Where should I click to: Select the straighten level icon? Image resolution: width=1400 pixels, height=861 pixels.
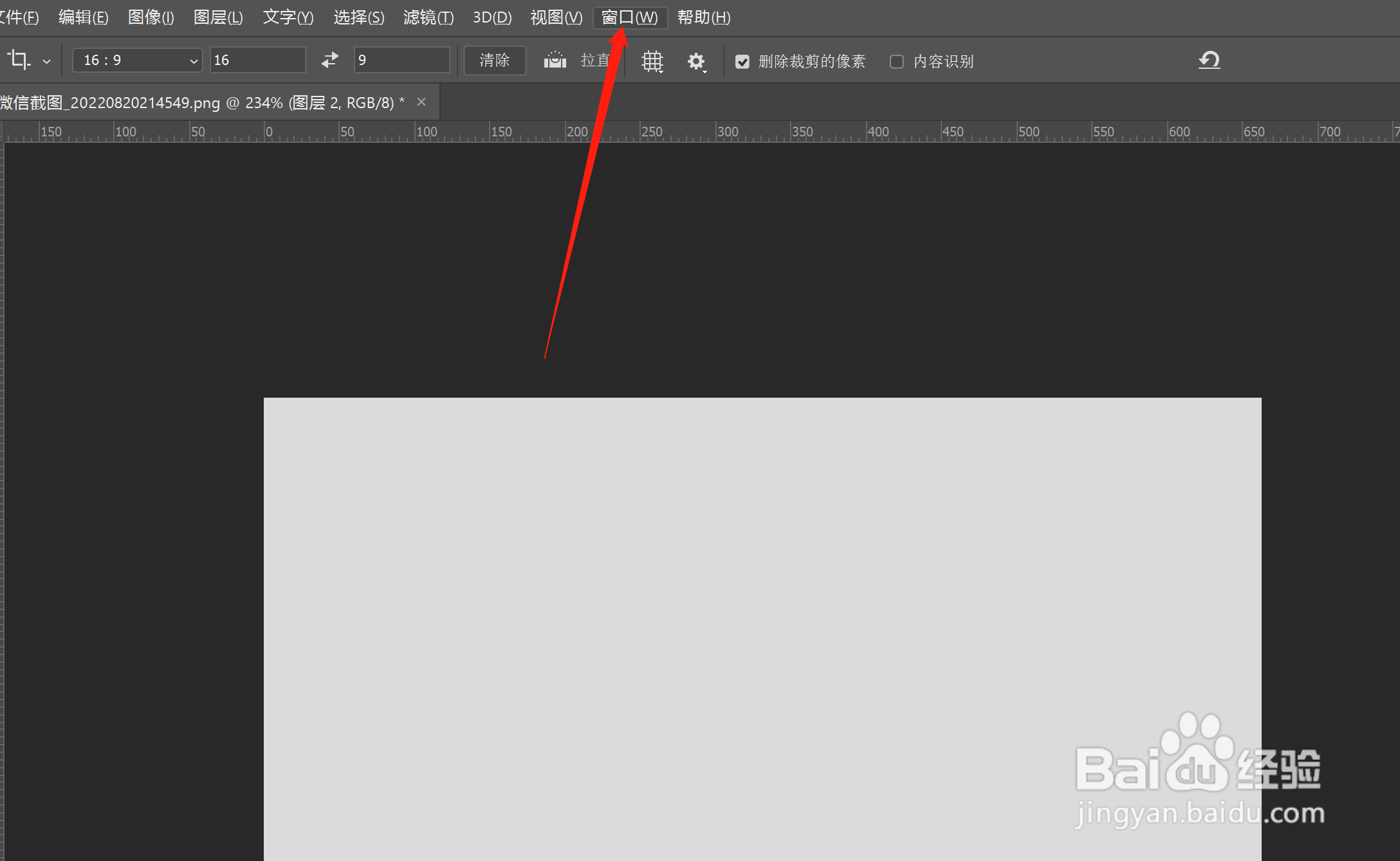tap(555, 60)
